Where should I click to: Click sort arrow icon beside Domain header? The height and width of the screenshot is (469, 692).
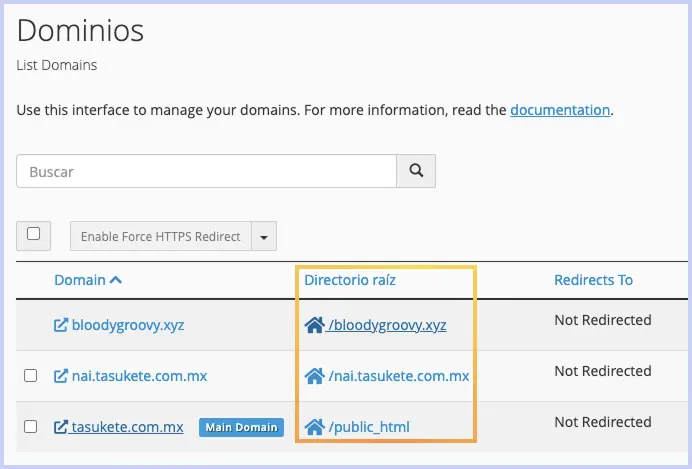click(116, 280)
